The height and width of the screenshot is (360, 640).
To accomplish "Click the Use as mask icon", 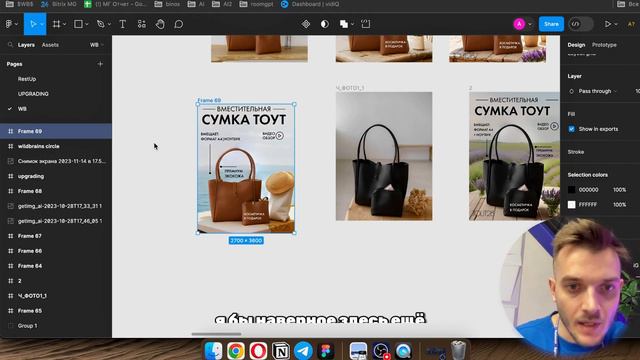I will (x=324, y=24).
